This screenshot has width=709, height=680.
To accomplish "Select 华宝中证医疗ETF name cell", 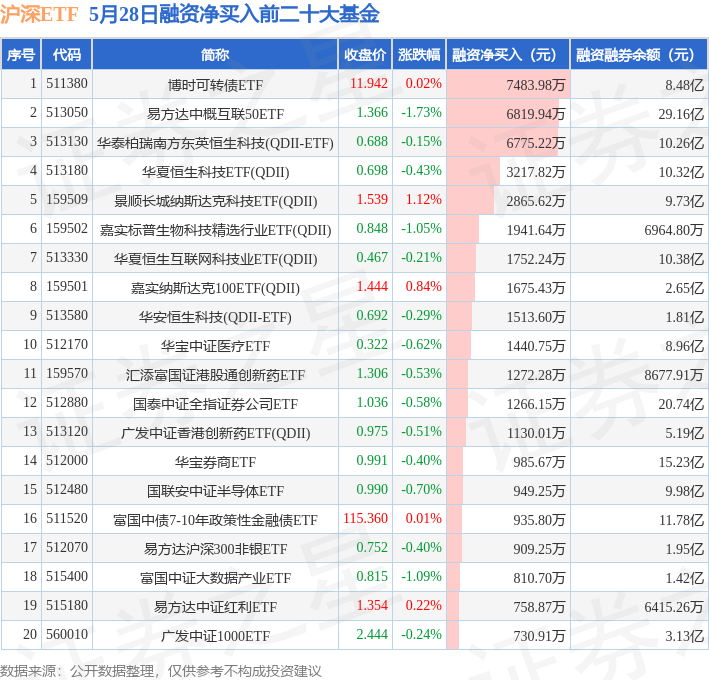I will pos(215,345).
